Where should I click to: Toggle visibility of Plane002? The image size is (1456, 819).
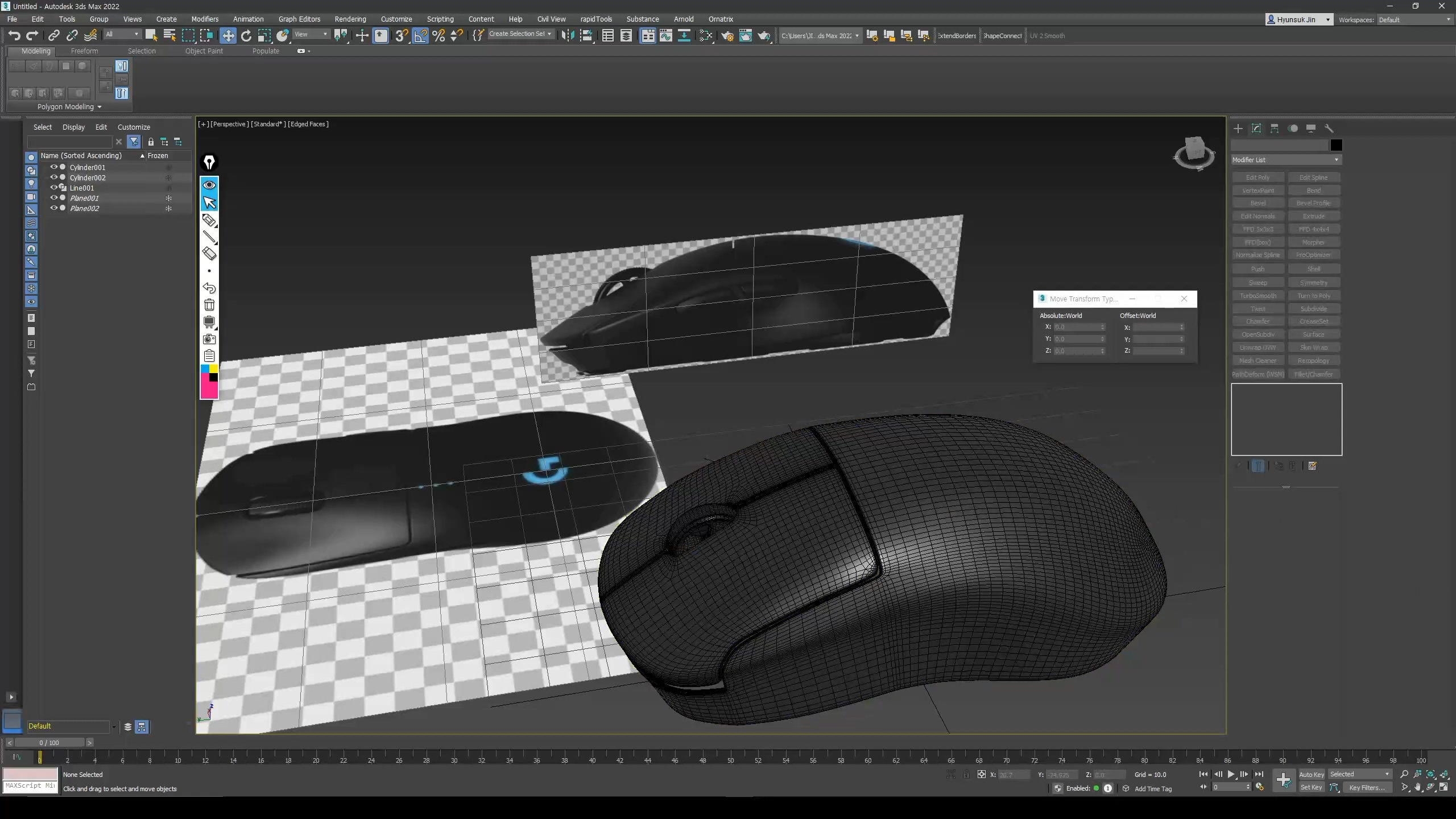[x=53, y=208]
